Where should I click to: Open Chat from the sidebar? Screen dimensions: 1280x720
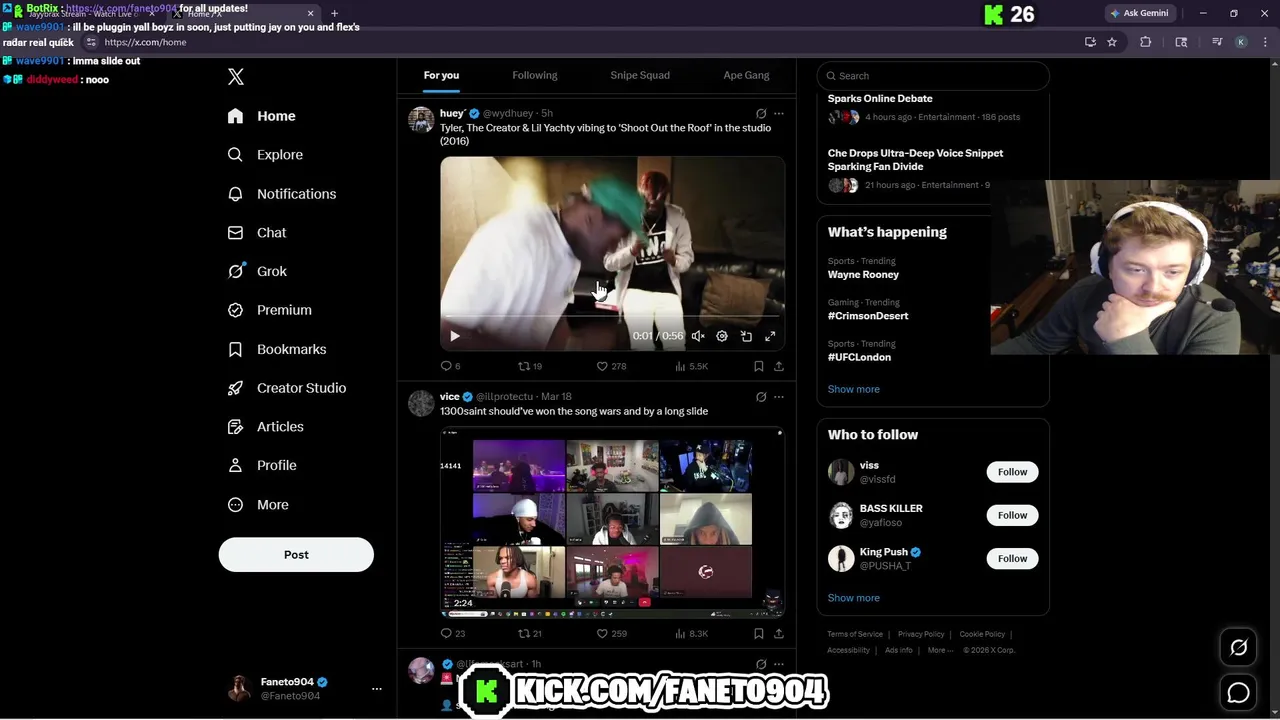257,233
